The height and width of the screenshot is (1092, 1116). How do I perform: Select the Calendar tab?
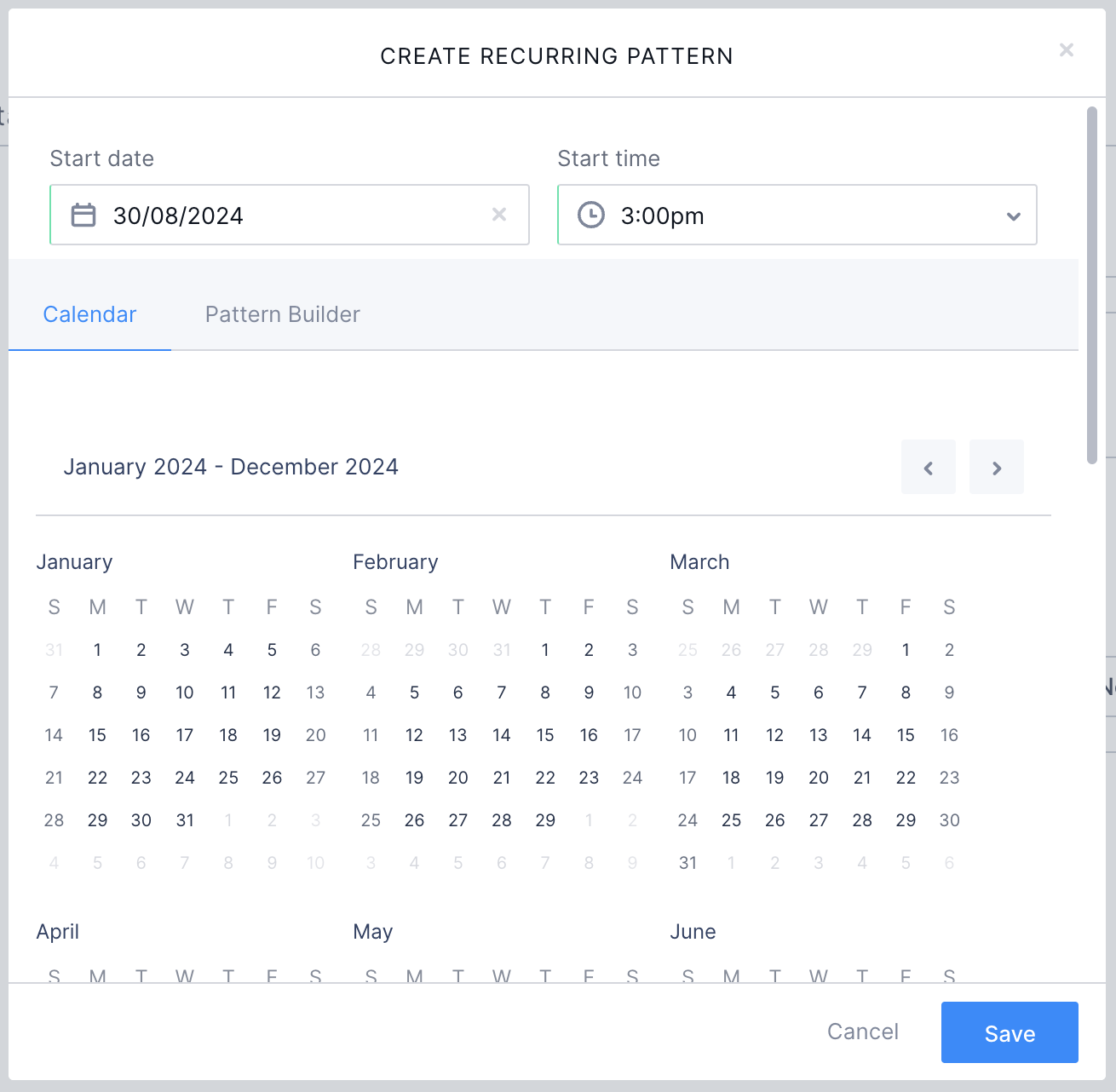[x=89, y=314]
